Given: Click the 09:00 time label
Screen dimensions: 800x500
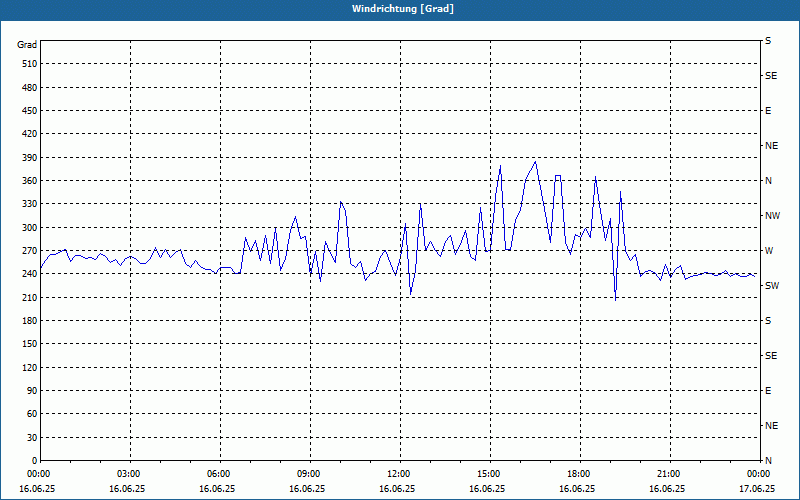Looking at the screenshot, I should coord(309,474).
